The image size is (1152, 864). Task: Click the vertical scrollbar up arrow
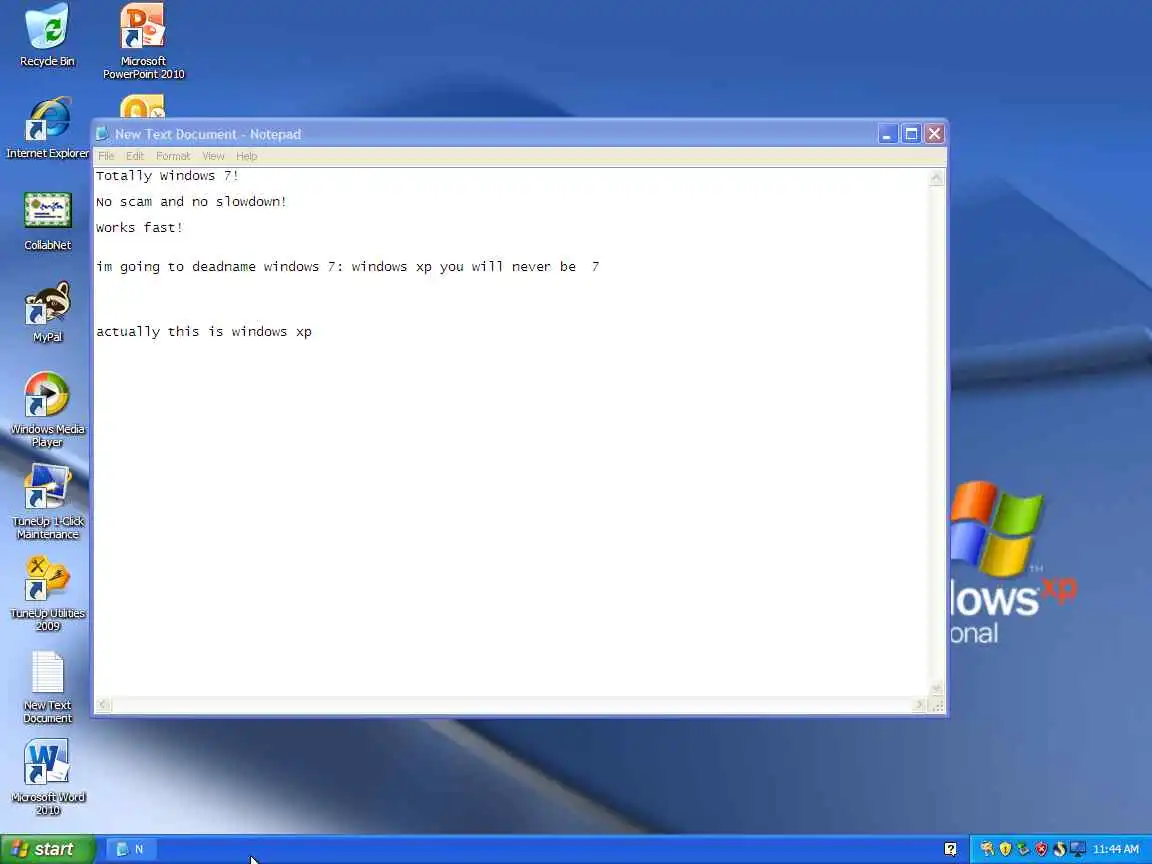pyautogui.click(x=937, y=177)
